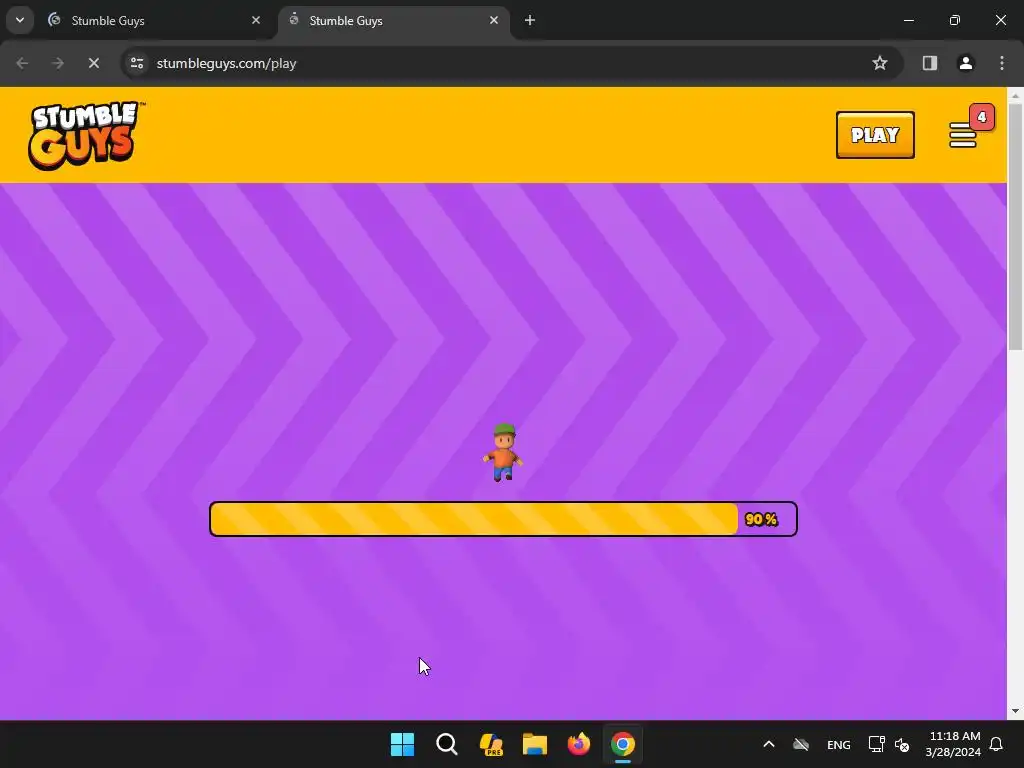Click the yellow PLAY button
The width and height of the screenshot is (1024, 768).
(875, 135)
